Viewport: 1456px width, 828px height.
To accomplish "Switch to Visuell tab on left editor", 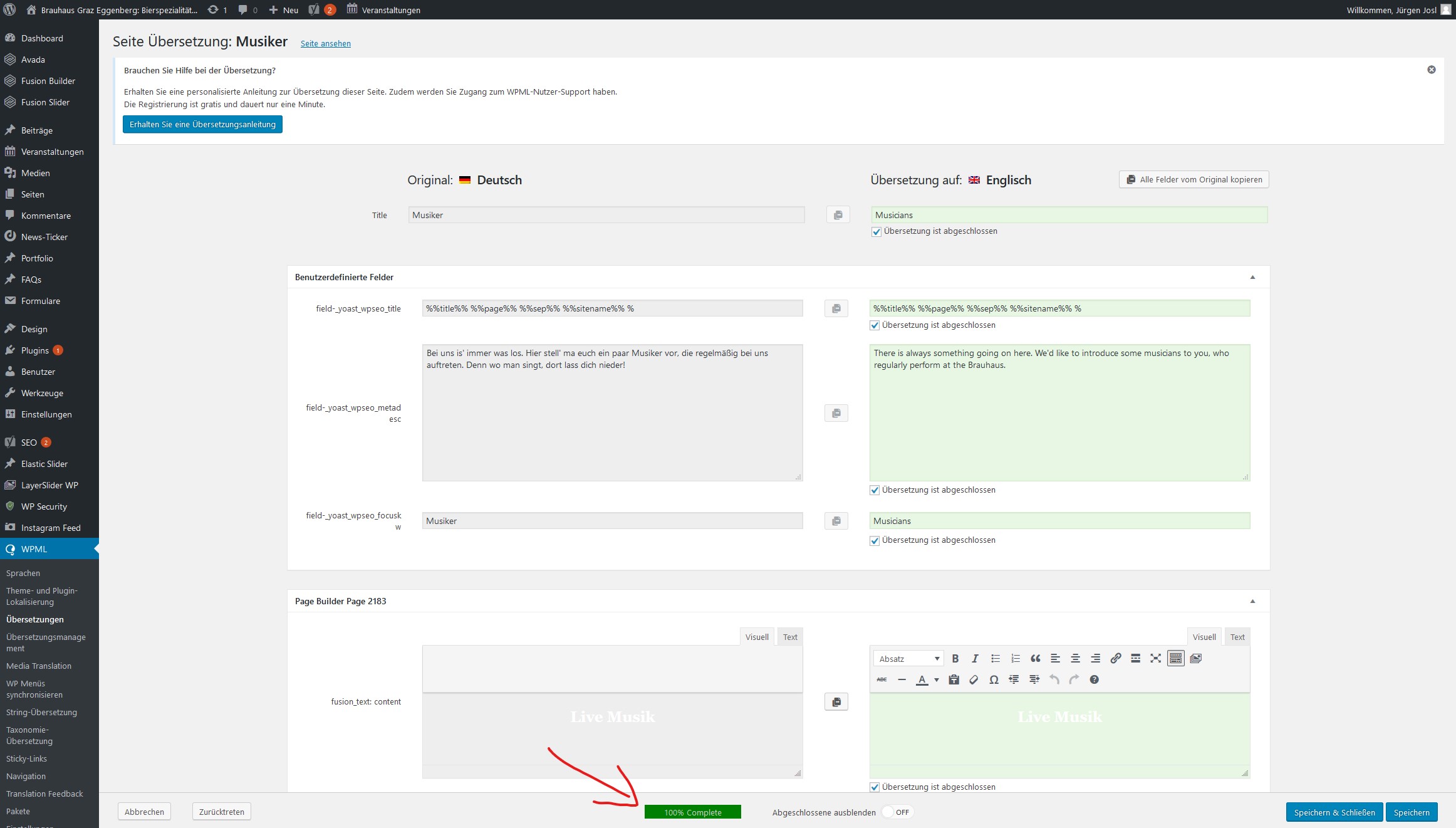I will pos(757,637).
